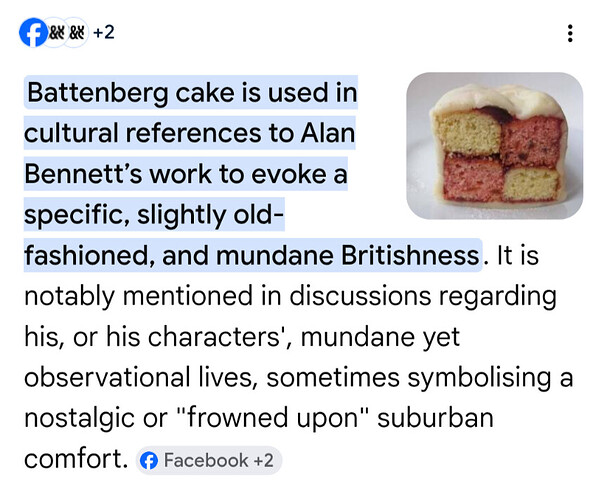Click the +2 count beside the top source icons
606x500 pixels.
point(103,33)
